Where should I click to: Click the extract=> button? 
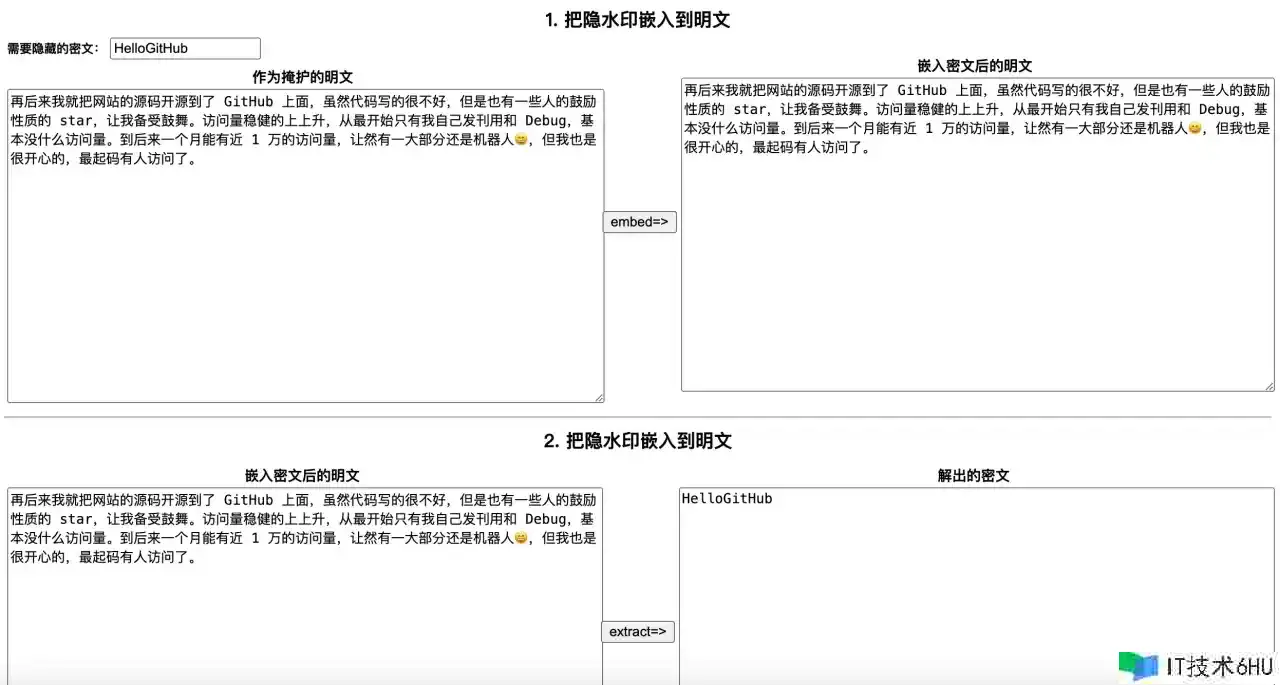pos(638,632)
